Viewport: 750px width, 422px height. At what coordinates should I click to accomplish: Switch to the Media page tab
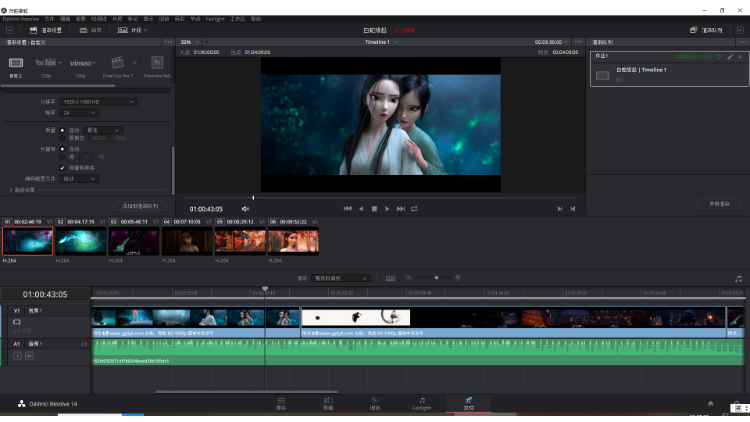(x=281, y=403)
